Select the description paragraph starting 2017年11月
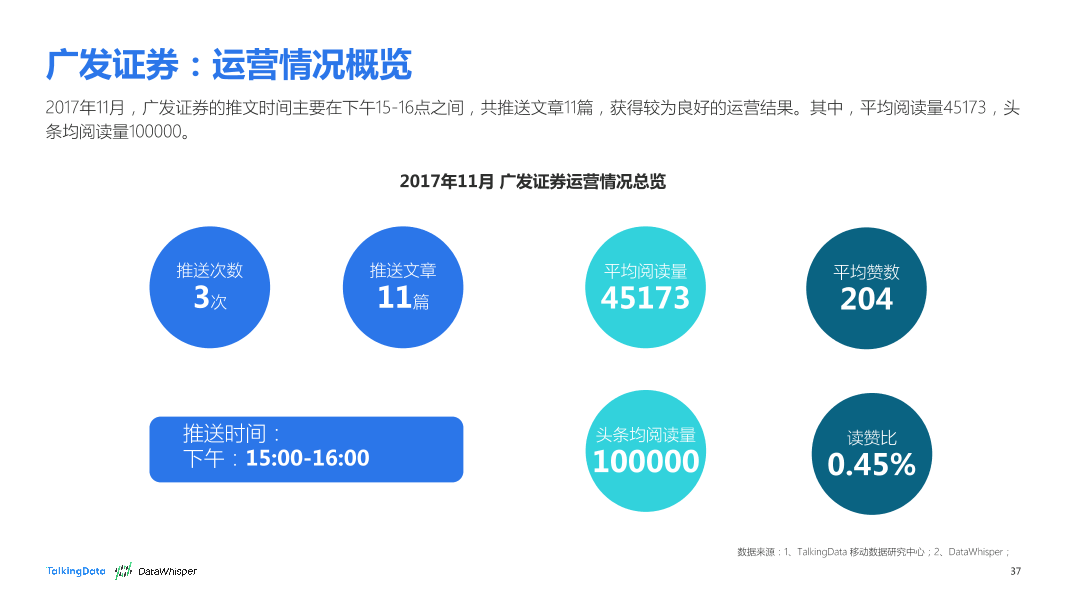Screen dimensions: 1066x599 532,120
